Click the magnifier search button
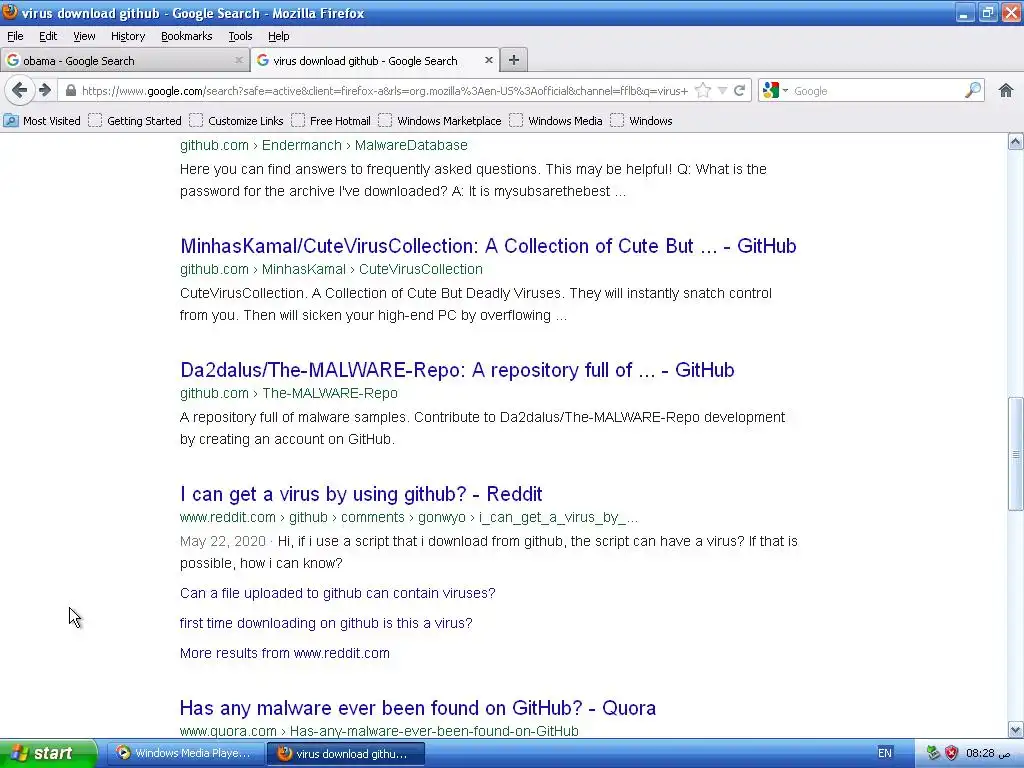The image size is (1024, 768). click(x=972, y=90)
